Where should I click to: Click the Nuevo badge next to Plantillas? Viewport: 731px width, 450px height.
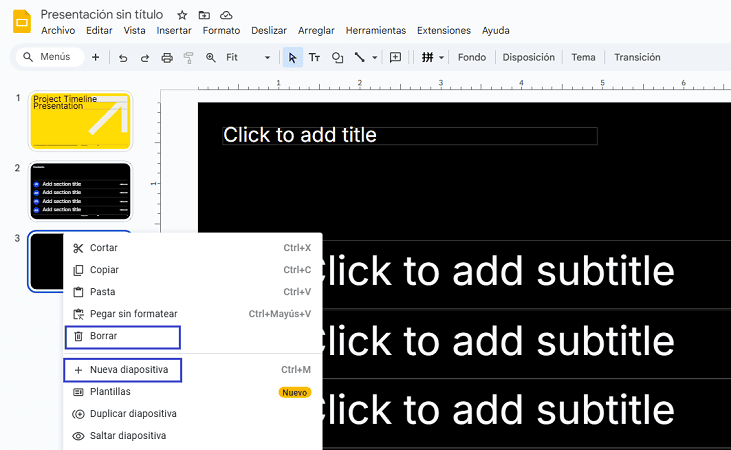295,393
